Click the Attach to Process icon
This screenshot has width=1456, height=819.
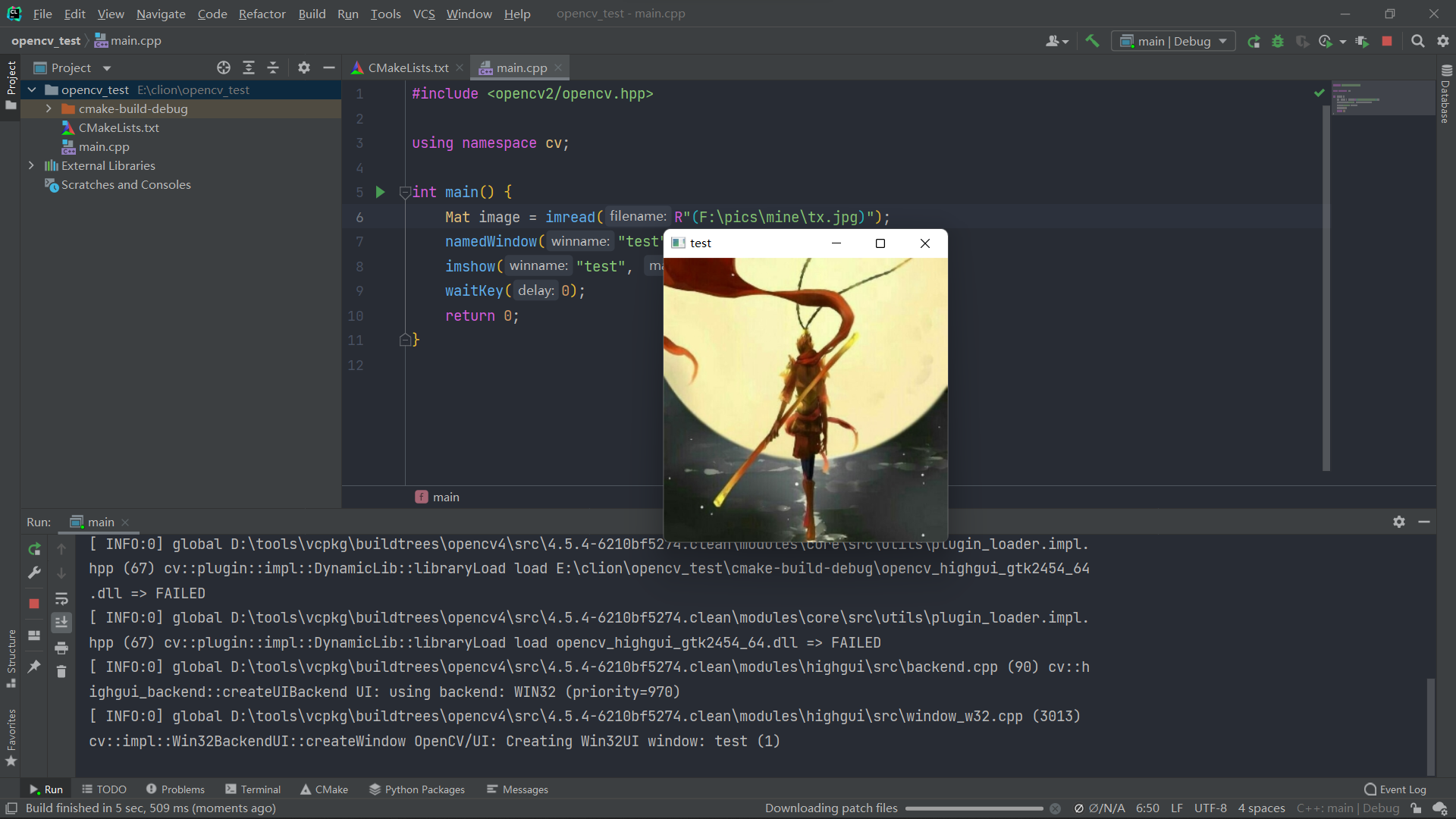(x=1363, y=42)
